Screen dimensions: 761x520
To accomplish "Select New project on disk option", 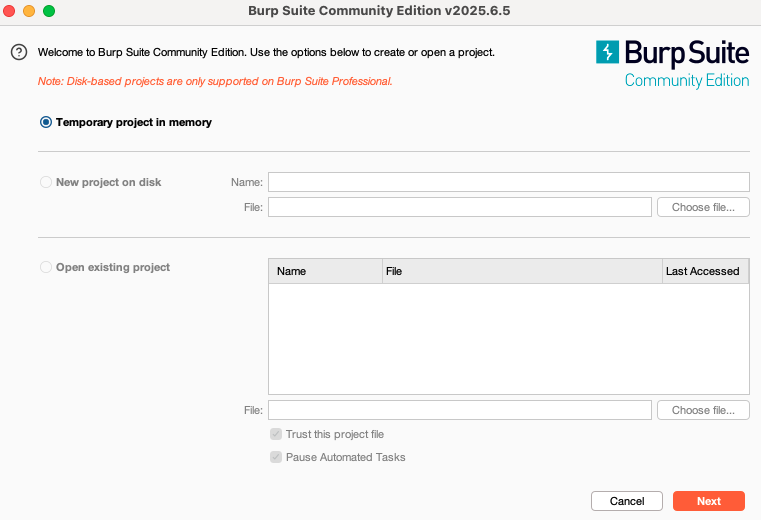I will [x=46, y=182].
